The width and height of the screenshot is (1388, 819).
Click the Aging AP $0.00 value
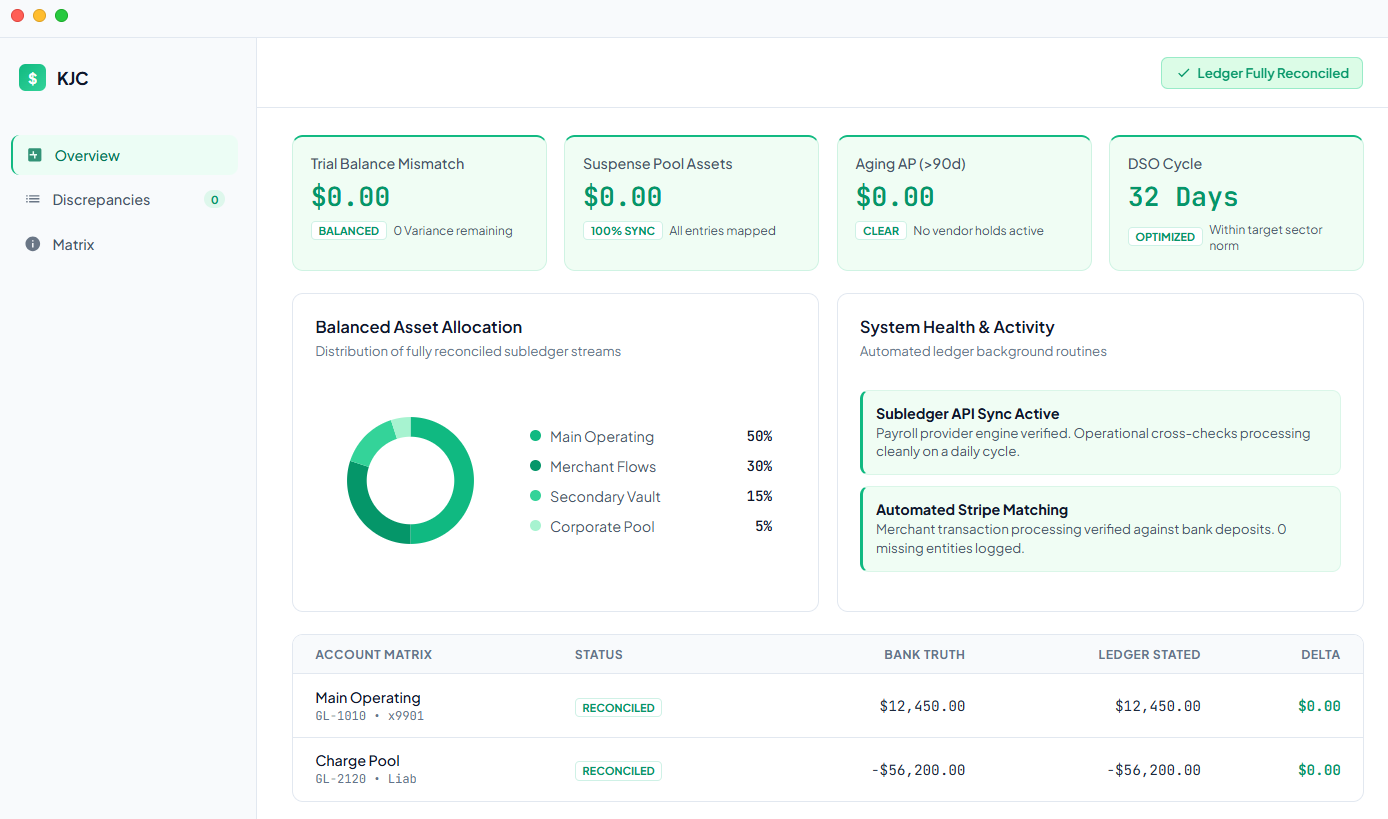pos(895,197)
